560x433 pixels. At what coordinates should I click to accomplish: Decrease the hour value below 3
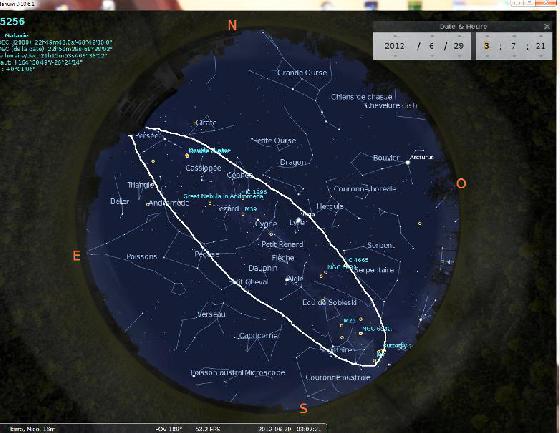[x=486, y=56]
